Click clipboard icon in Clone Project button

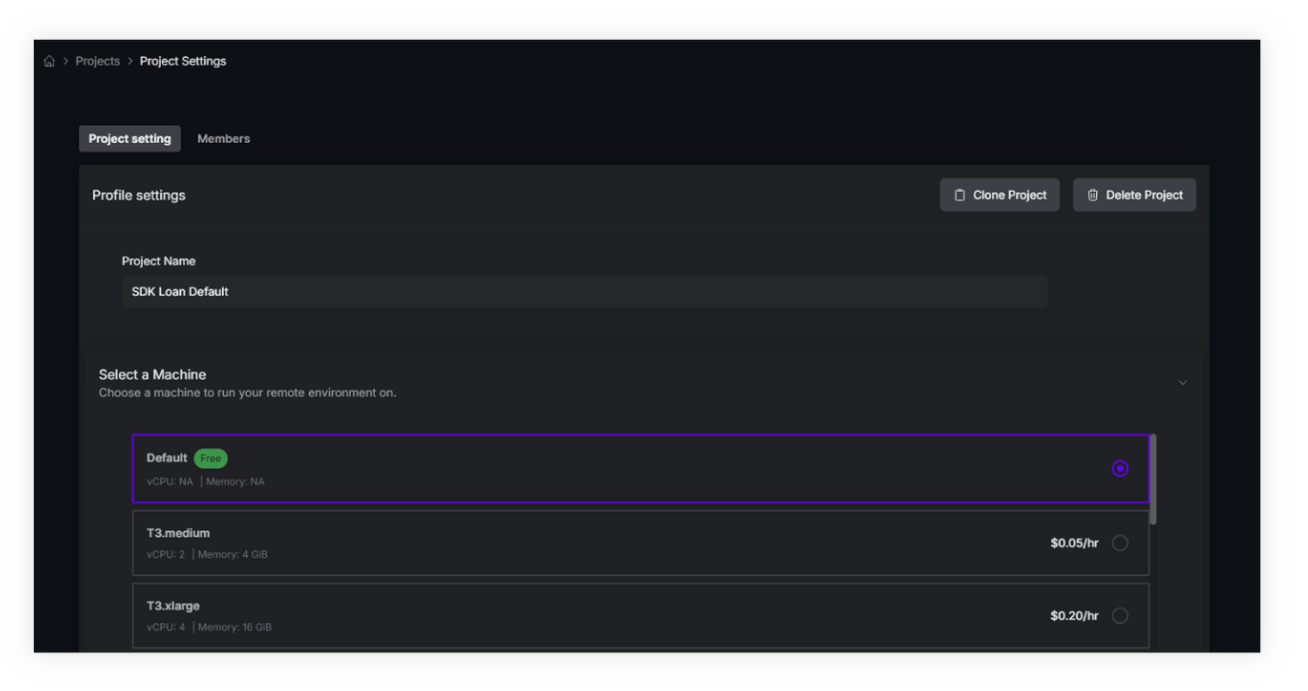pyautogui.click(x=960, y=195)
